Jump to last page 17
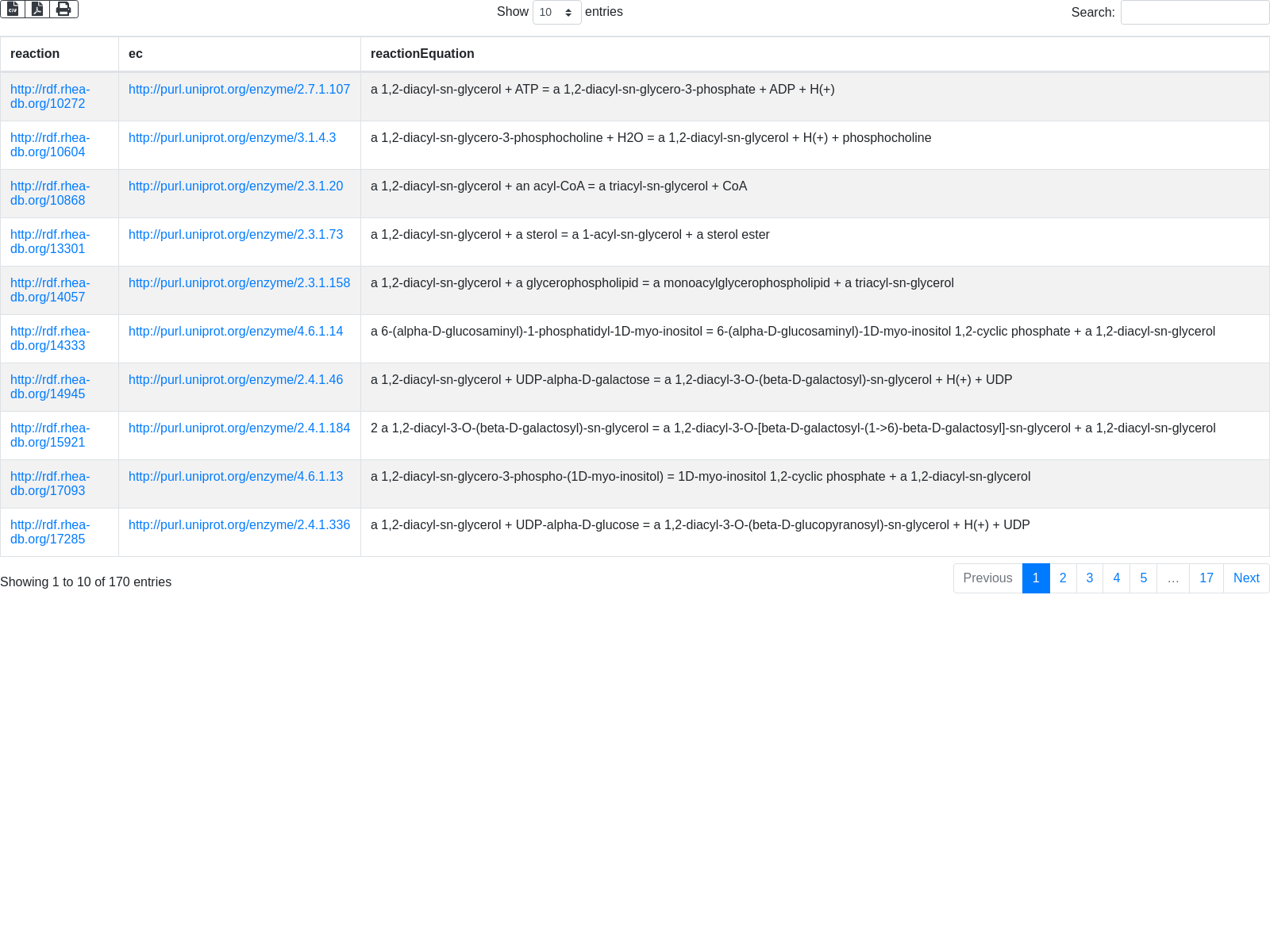The height and width of the screenshot is (952, 1270). click(x=1206, y=578)
